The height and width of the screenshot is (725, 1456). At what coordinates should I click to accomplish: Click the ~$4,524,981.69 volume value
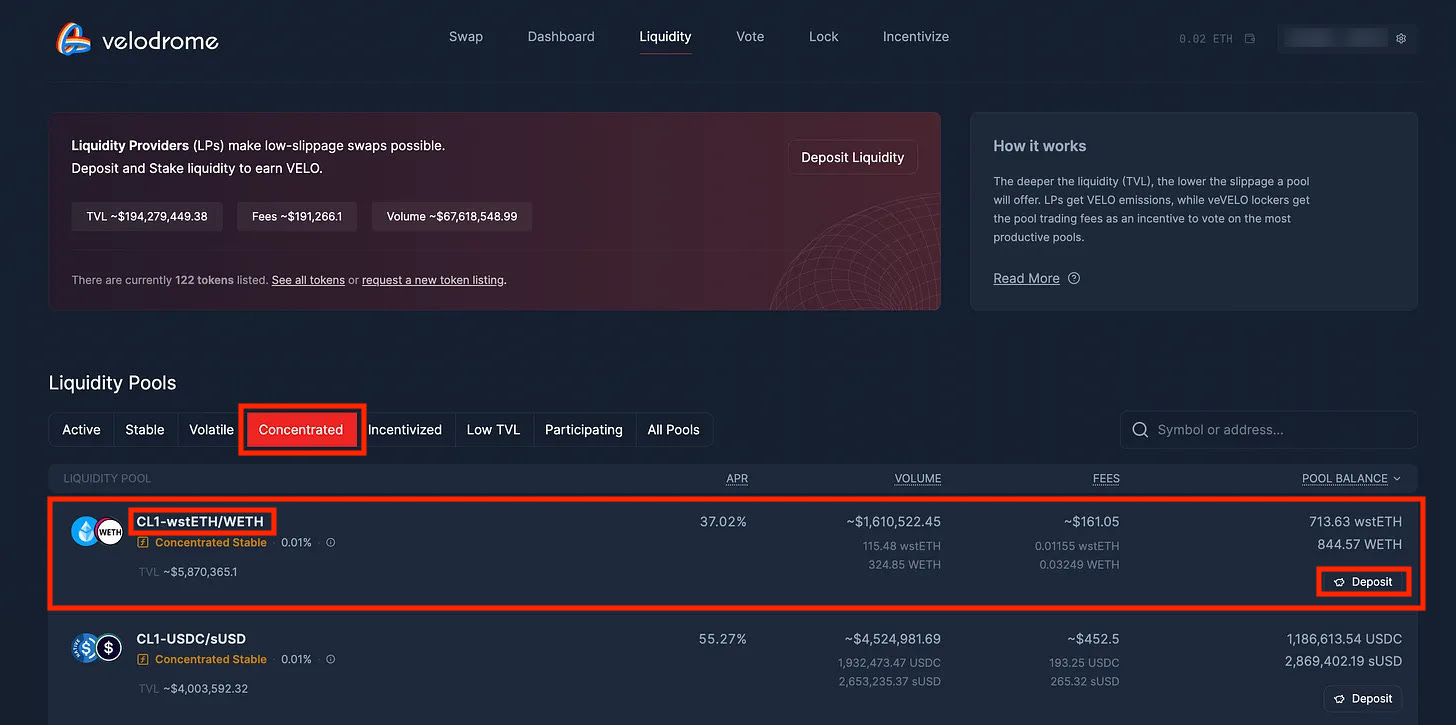pyautogui.click(x=892, y=639)
